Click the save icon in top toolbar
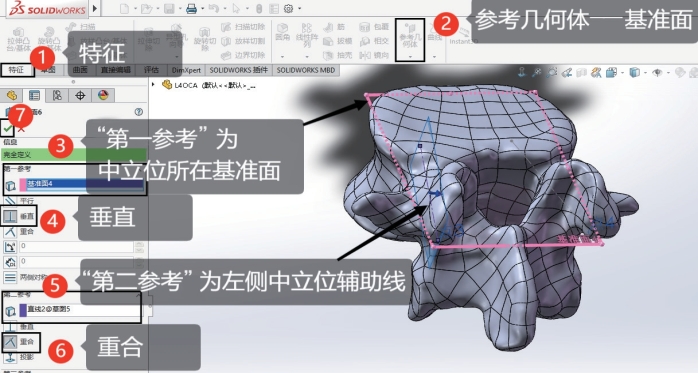This screenshot has height=373, width=698. click(x=169, y=8)
